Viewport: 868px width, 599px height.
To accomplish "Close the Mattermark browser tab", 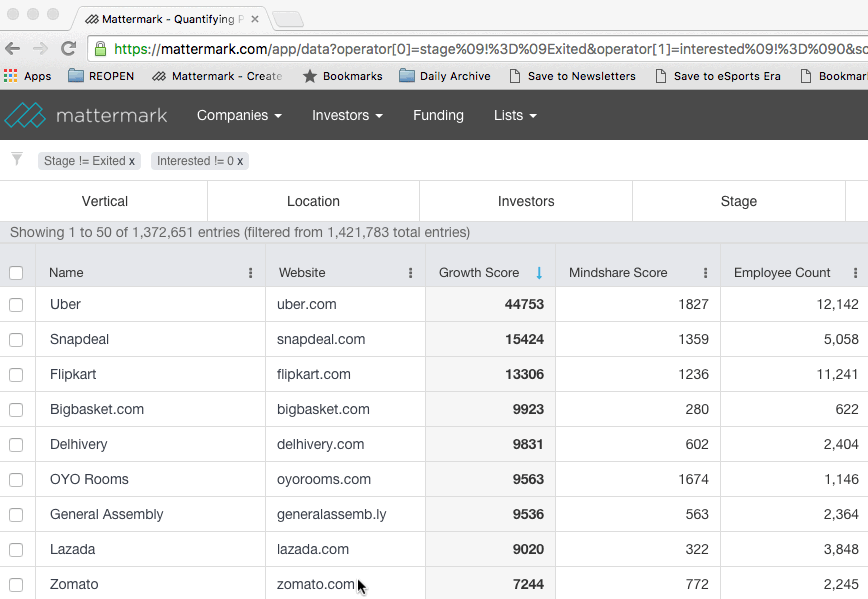I will tap(255, 19).
